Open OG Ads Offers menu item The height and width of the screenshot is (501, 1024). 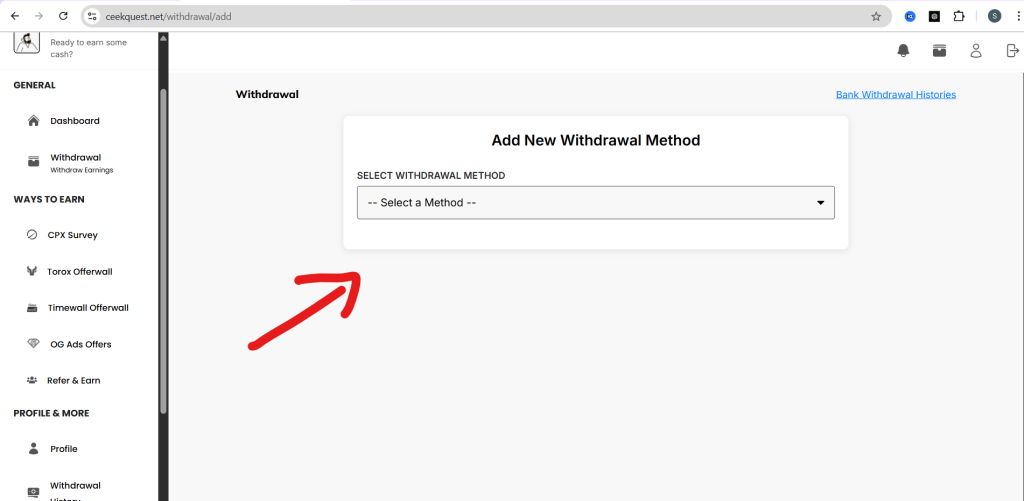80,344
